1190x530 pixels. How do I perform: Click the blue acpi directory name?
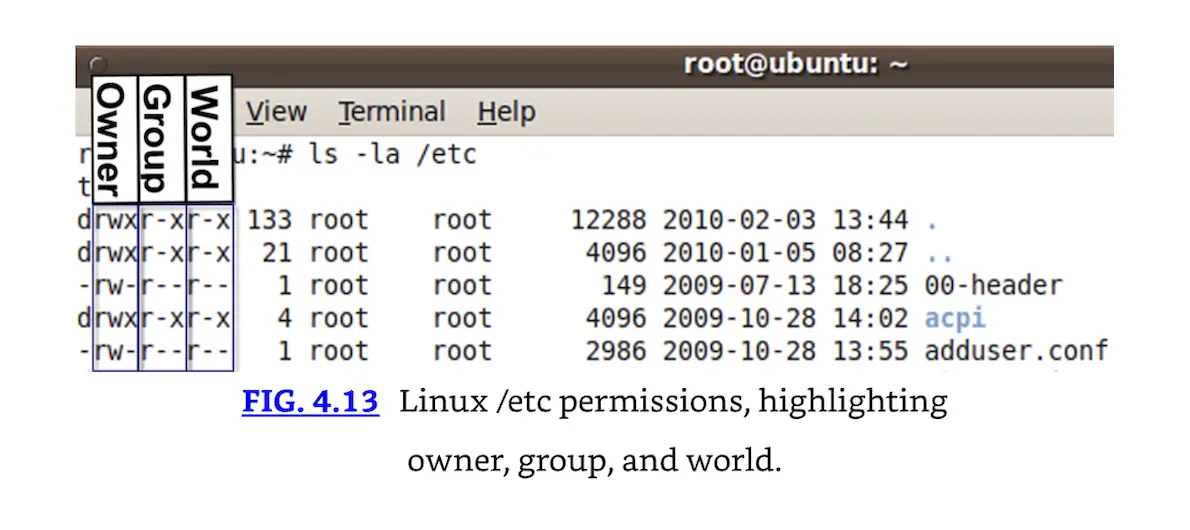point(955,318)
